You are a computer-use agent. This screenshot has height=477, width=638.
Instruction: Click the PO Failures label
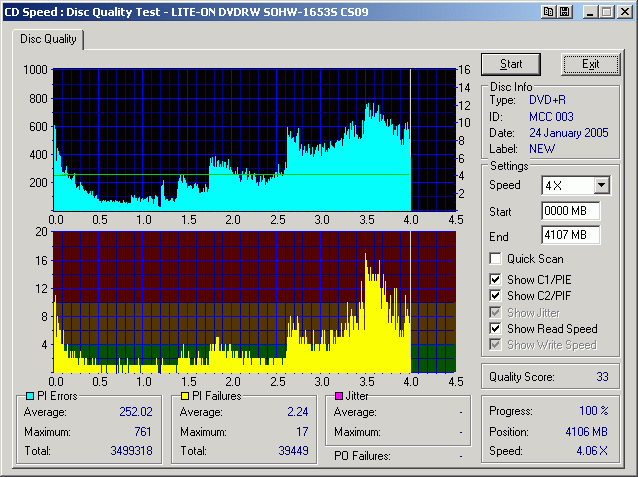(362, 456)
